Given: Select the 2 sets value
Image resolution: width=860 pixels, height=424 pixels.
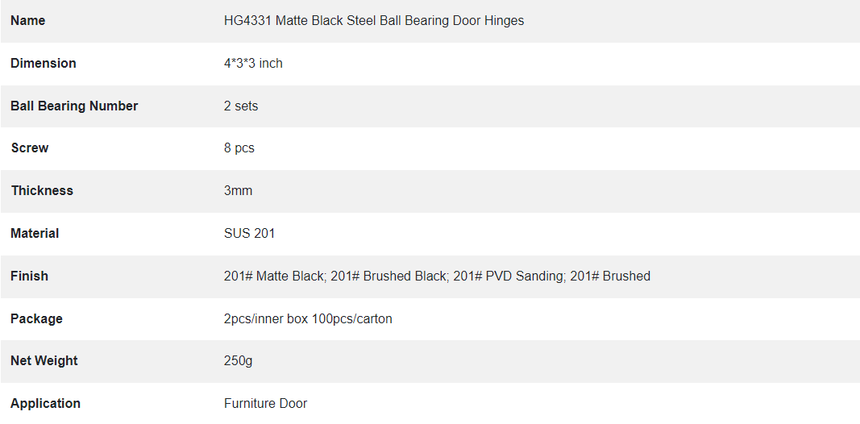Looking at the screenshot, I should (x=241, y=106).
